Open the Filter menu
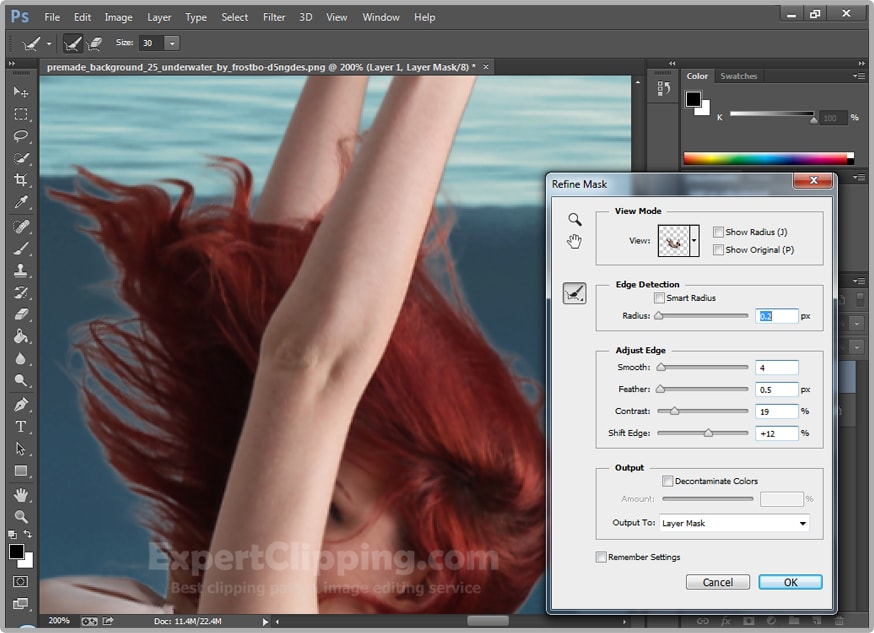Viewport: 874px width, 633px height. (273, 17)
